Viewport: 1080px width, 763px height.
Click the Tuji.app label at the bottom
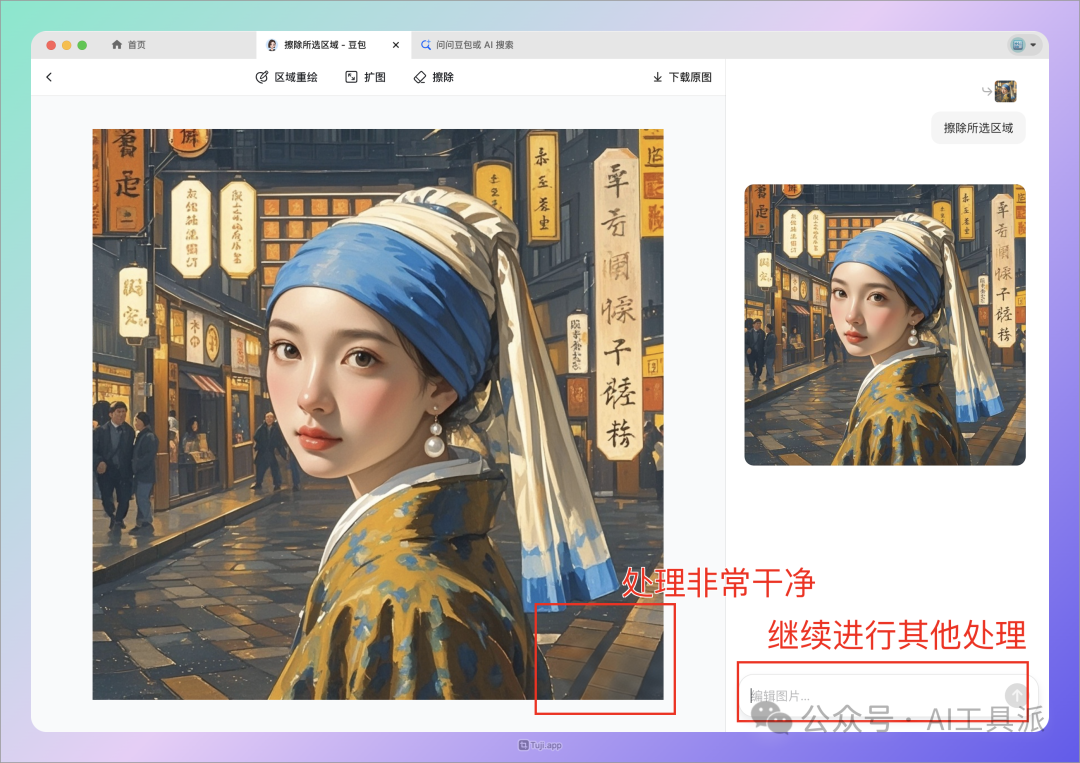click(x=538, y=745)
